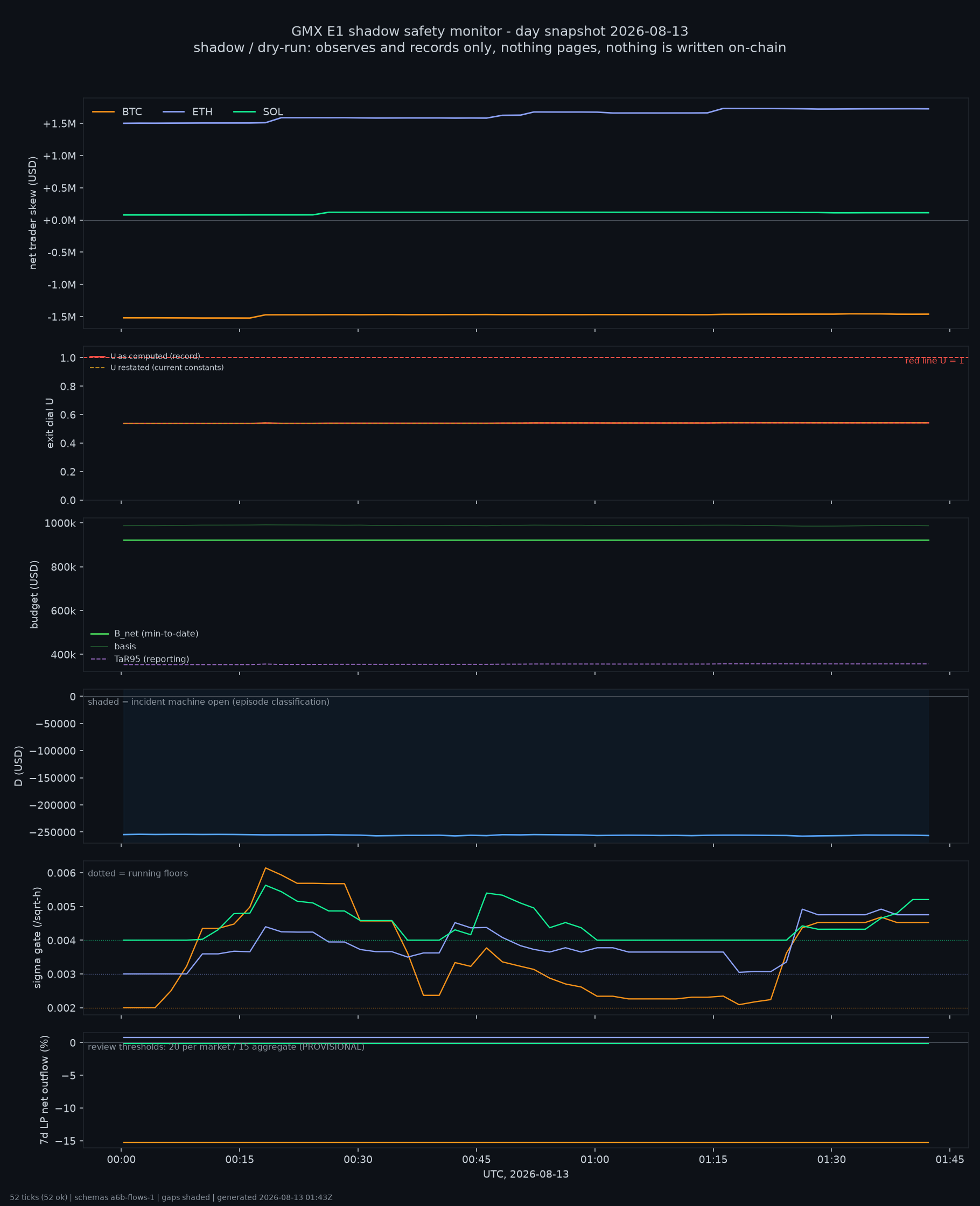The height and width of the screenshot is (1206, 980).
Task: Click 'TaR95 (reporting)' legend entry
Action: 140,659
